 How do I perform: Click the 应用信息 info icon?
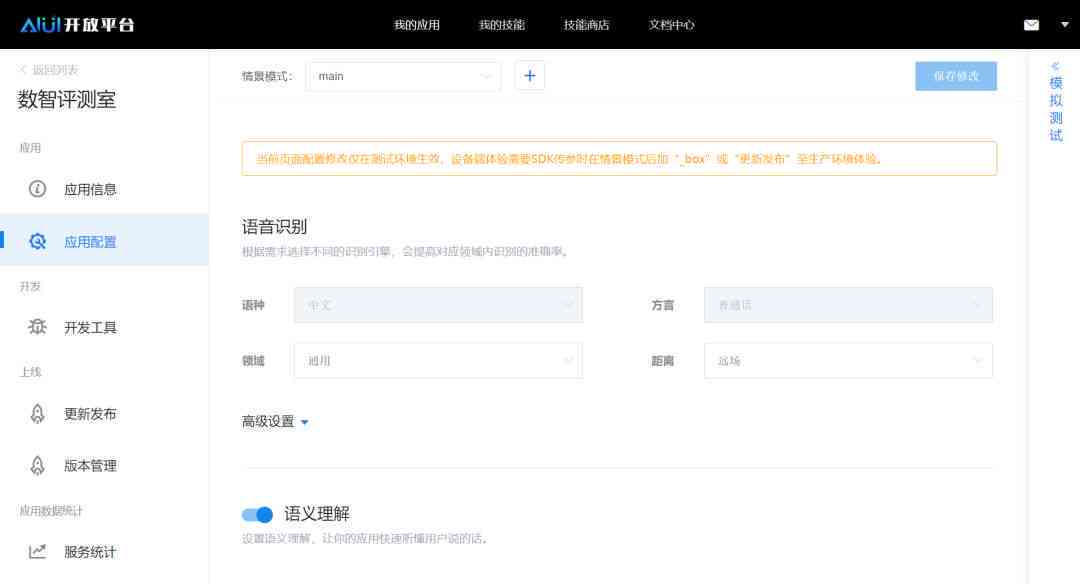(37, 189)
